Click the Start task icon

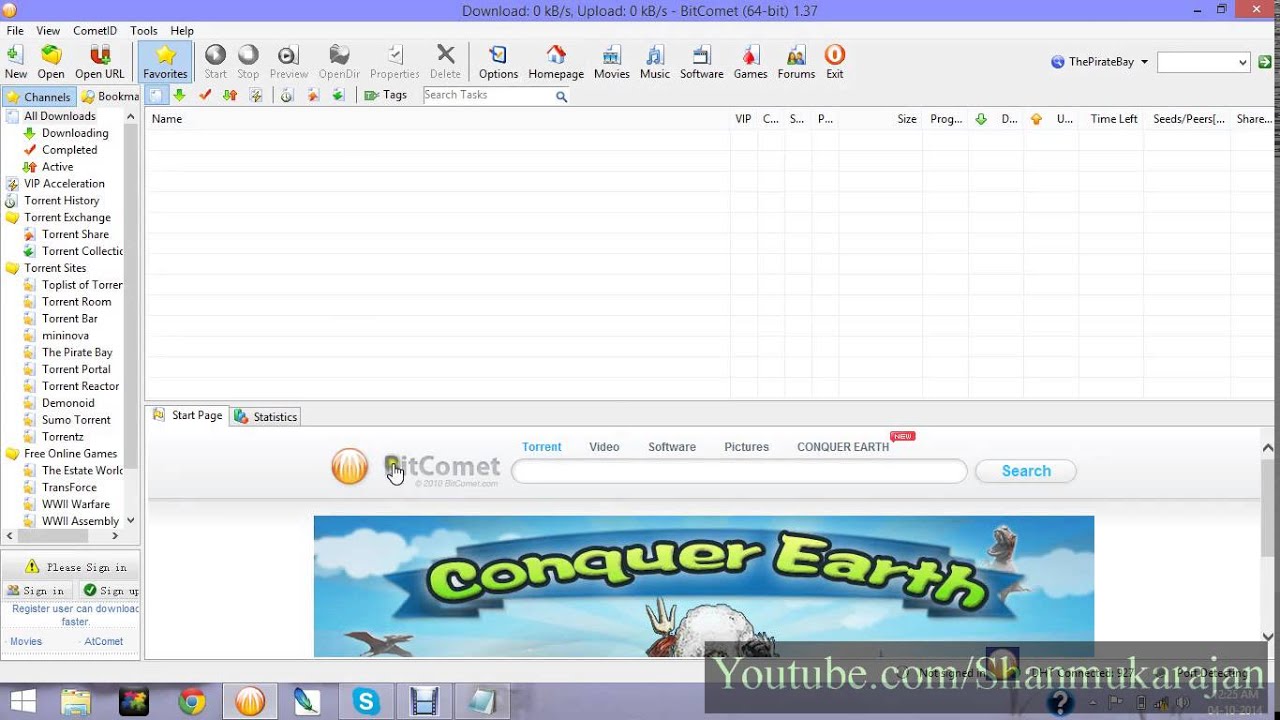[x=215, y=62]
